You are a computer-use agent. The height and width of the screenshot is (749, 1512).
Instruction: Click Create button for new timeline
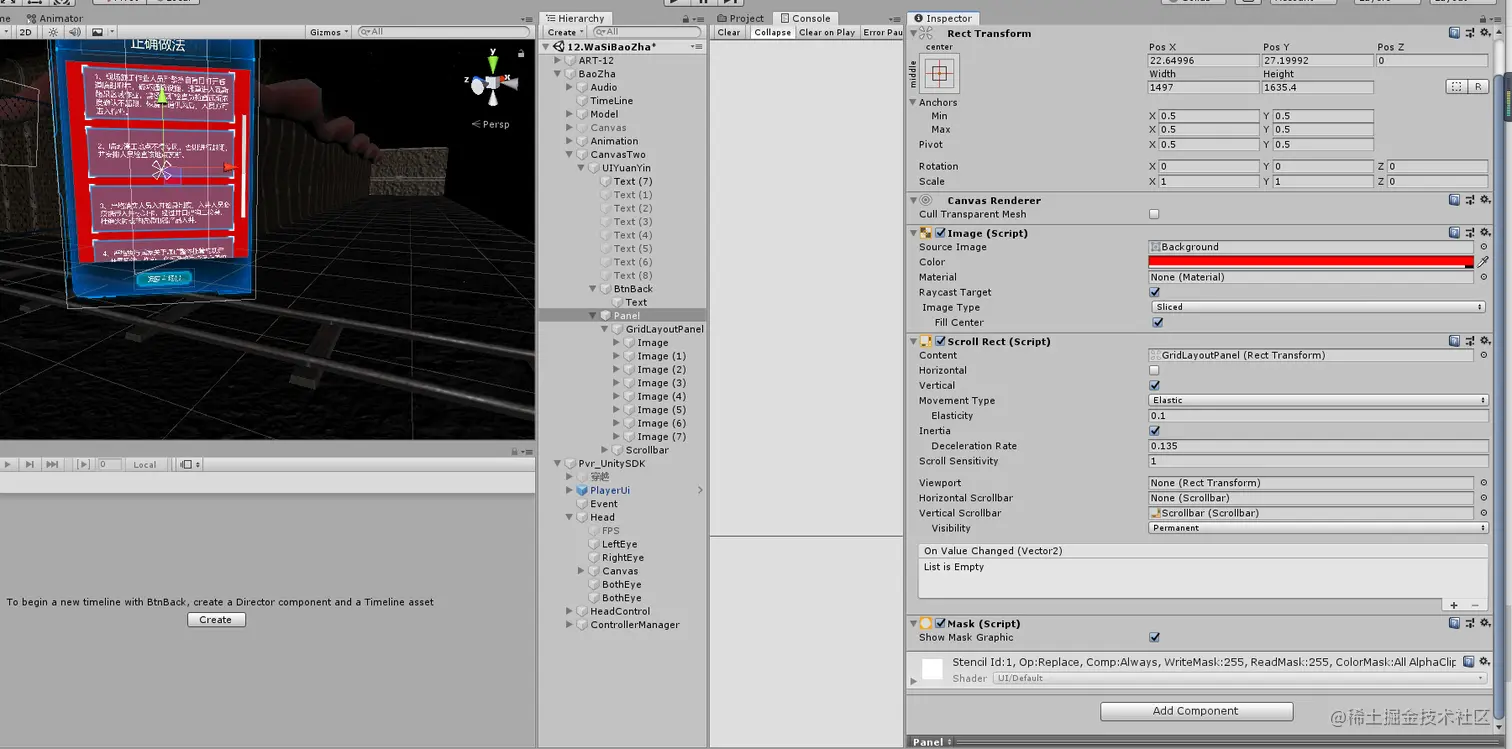216,620
